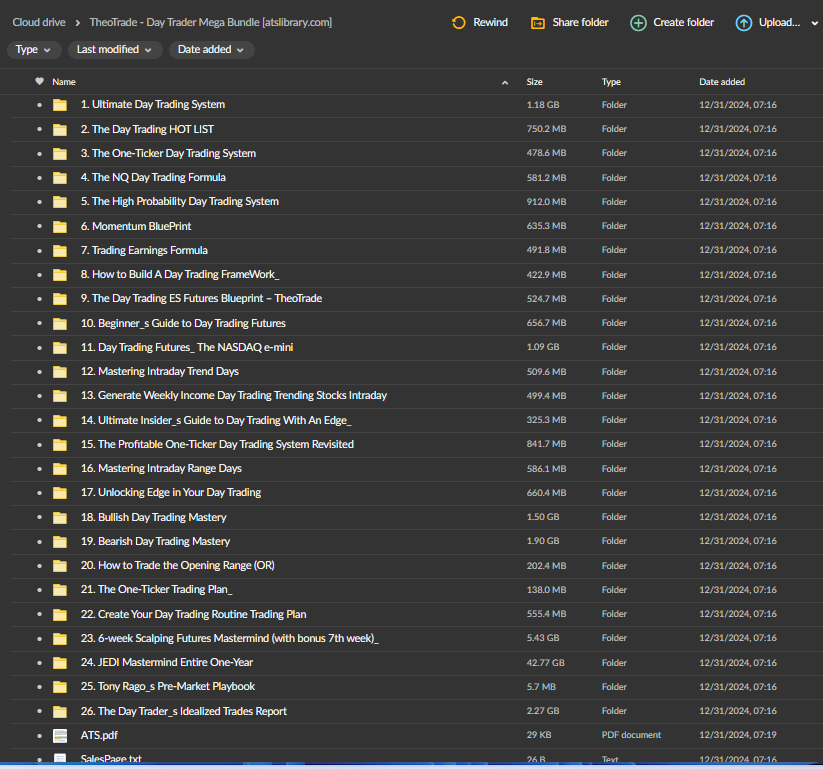Click the folder icon for Ultimate Day Trading System

click(59, 104)
